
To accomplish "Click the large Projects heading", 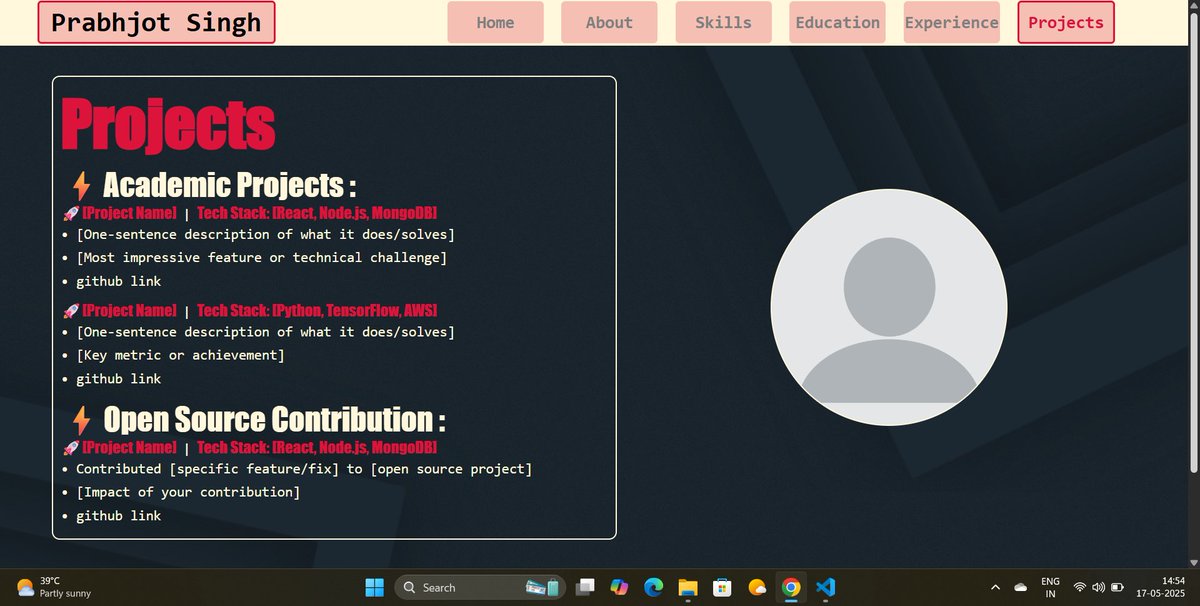I will [x=168, y=124].
